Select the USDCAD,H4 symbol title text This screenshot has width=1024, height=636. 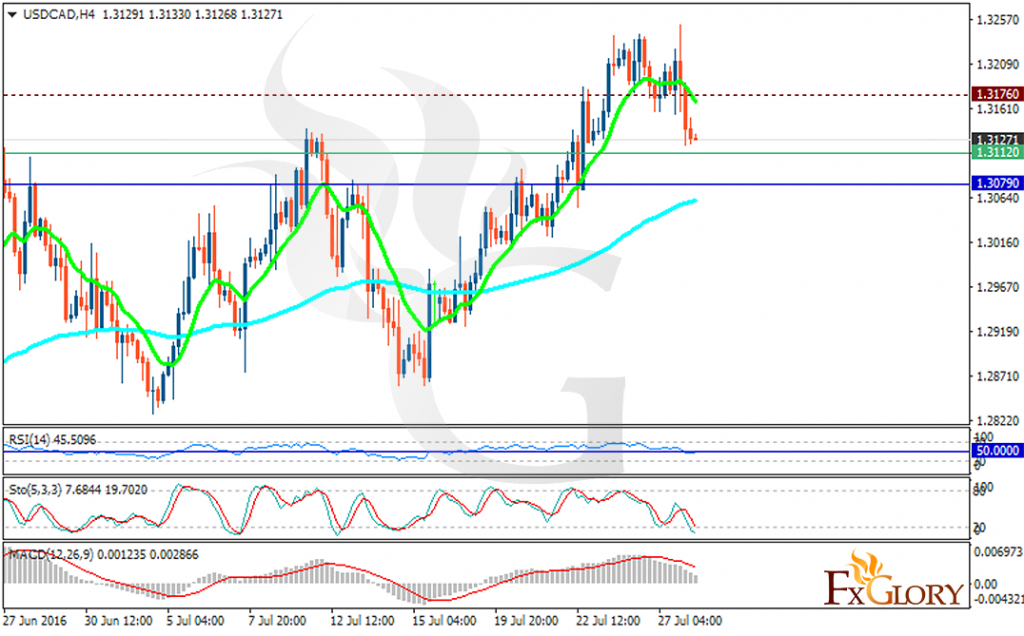pos(59,14)
